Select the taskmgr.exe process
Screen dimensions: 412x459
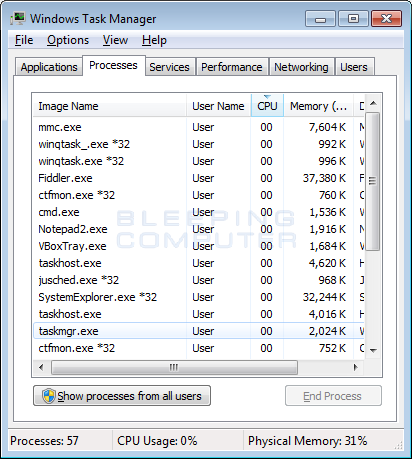tap(199, 331)
